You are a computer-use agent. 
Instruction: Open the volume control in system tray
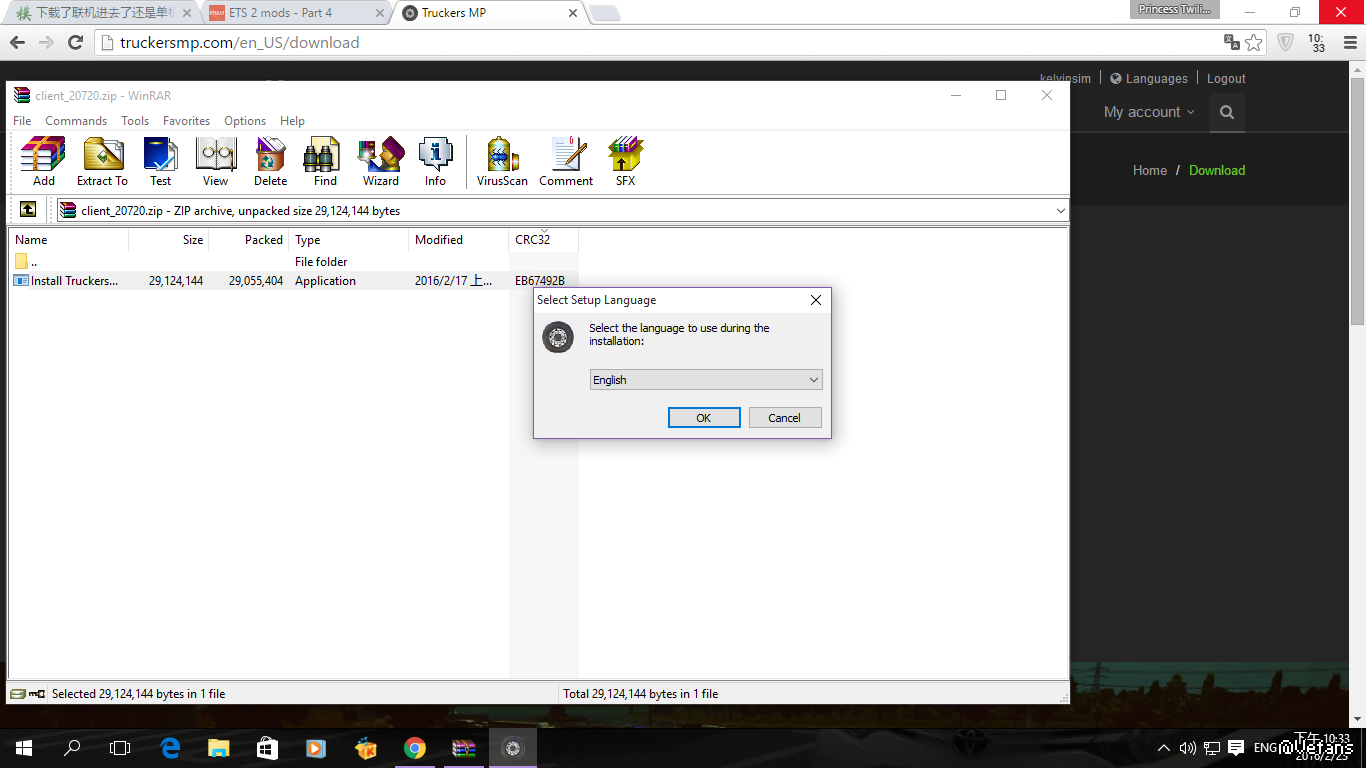point(1188,747)
